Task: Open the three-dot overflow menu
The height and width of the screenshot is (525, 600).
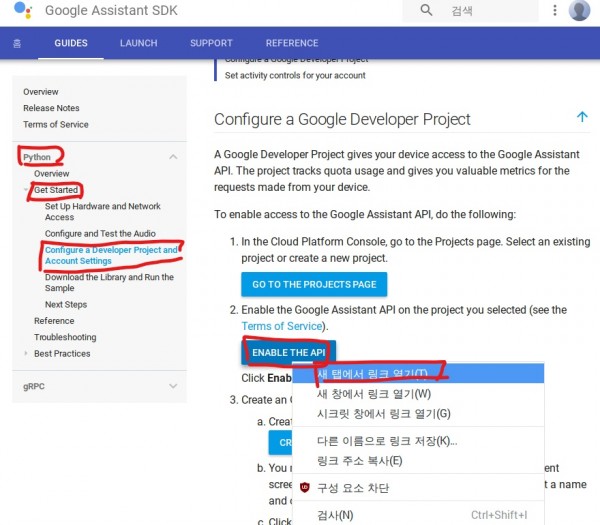Action: (x=554, y=10)
